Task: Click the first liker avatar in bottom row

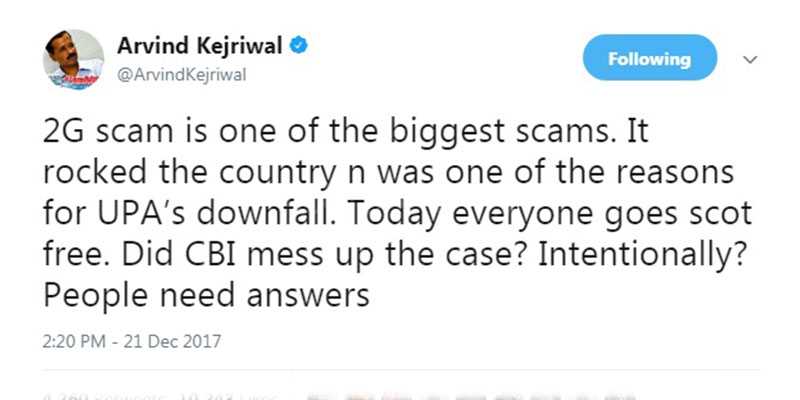Action: coord(319,397)
